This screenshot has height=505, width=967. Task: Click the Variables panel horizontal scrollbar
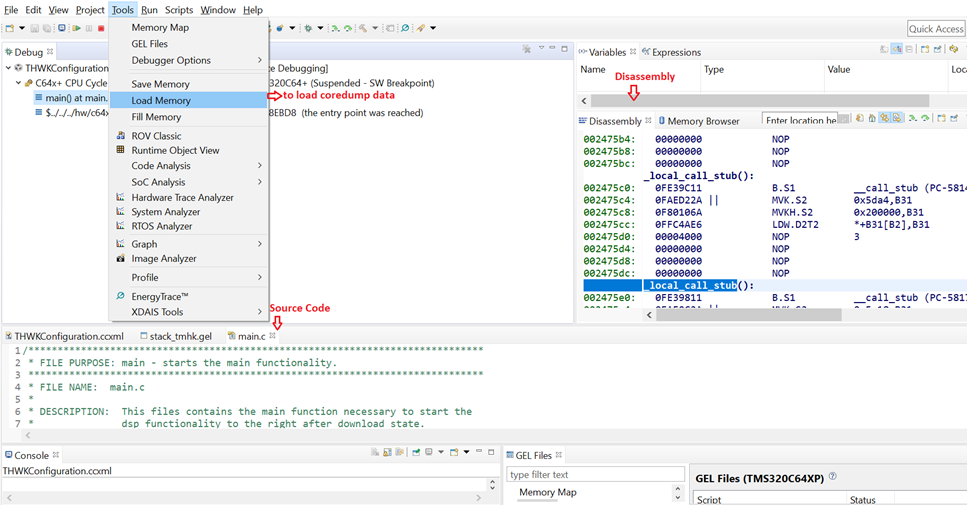point(760,101)
